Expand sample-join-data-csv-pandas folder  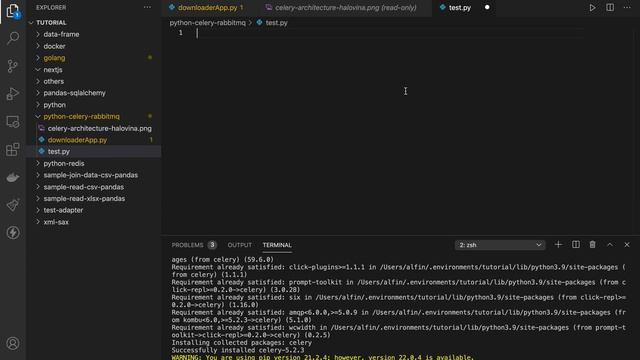click(x=91, y=175)
